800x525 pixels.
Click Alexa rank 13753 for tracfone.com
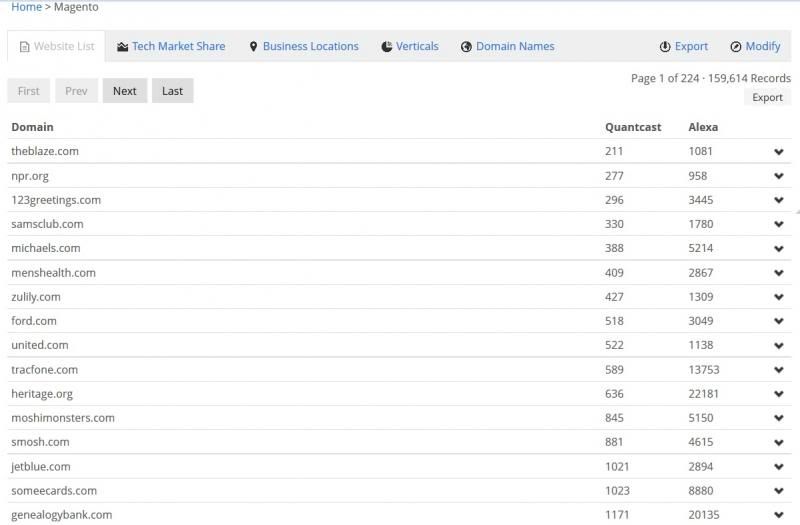pyautogui.click(x=704, y=369)
